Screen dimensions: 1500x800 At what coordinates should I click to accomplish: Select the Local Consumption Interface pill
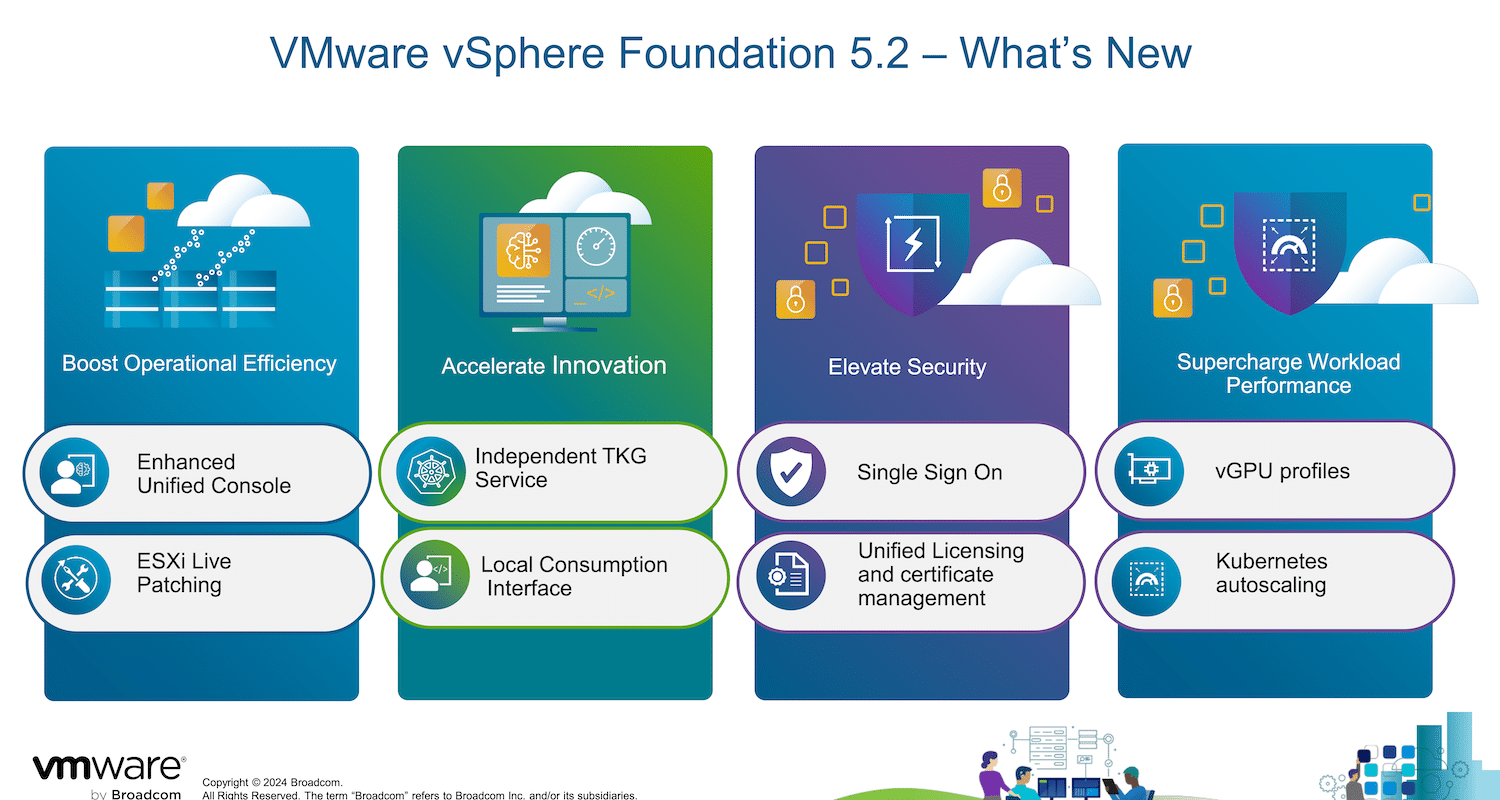coord(555,577)
